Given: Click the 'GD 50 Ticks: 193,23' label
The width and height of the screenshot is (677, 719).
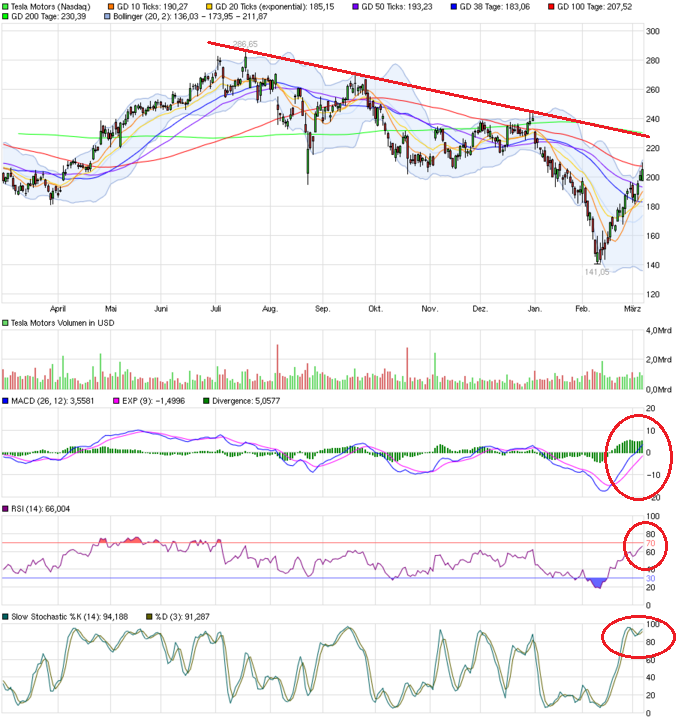Looking at the screenshot, I should tap(397, 7).
